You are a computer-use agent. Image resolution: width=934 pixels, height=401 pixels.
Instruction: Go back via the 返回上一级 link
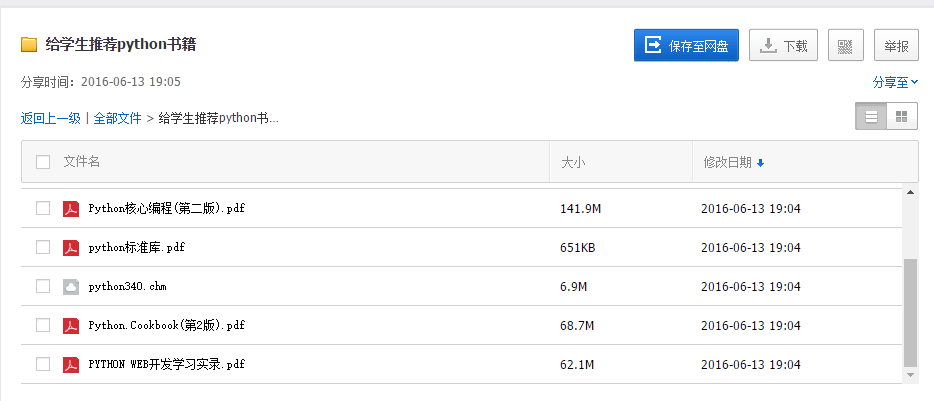click(50, 118)
